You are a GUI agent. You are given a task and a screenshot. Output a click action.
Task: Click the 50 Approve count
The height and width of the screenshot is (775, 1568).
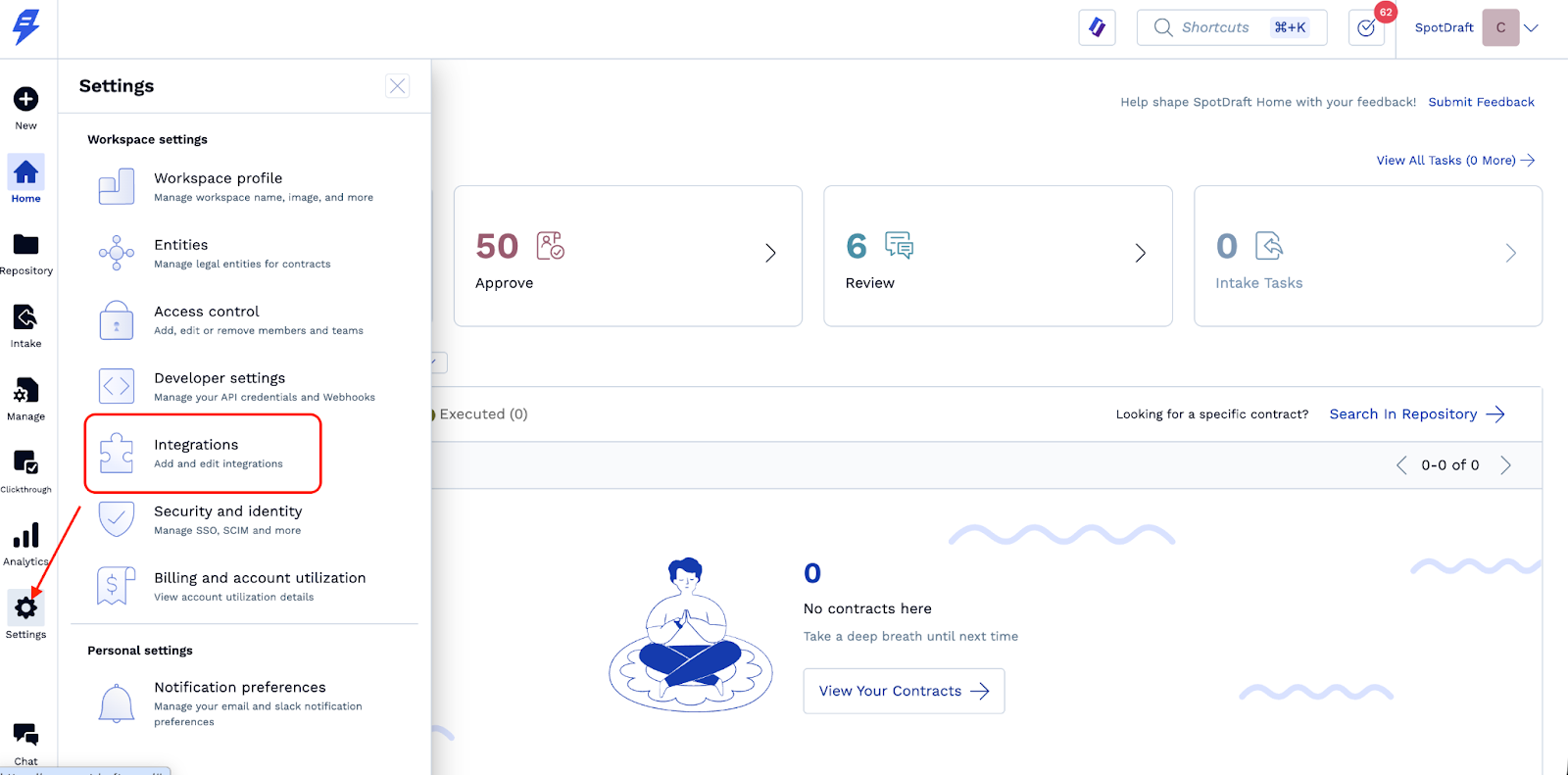(x=497, y=246)
